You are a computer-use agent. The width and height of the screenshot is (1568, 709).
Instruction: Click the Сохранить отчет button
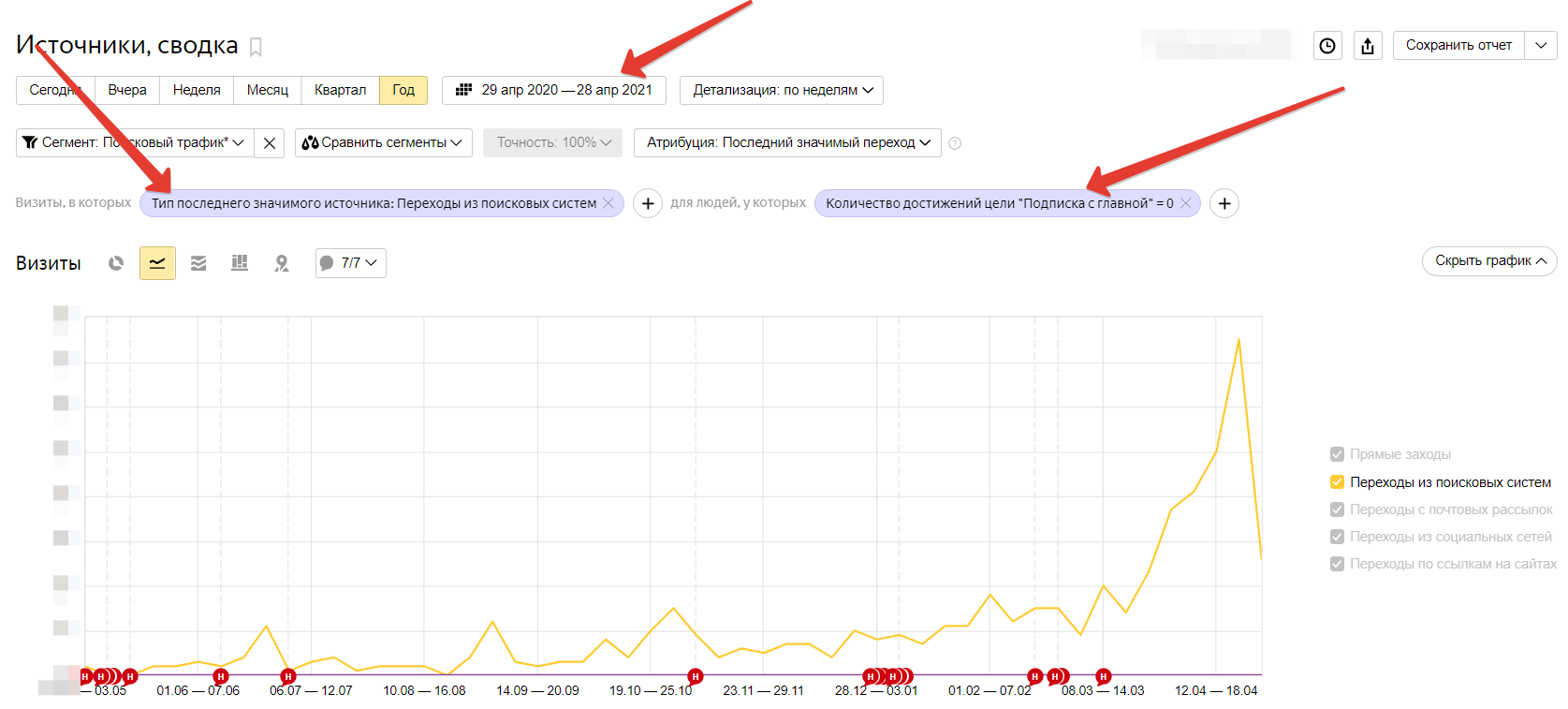click(1458, 45)
